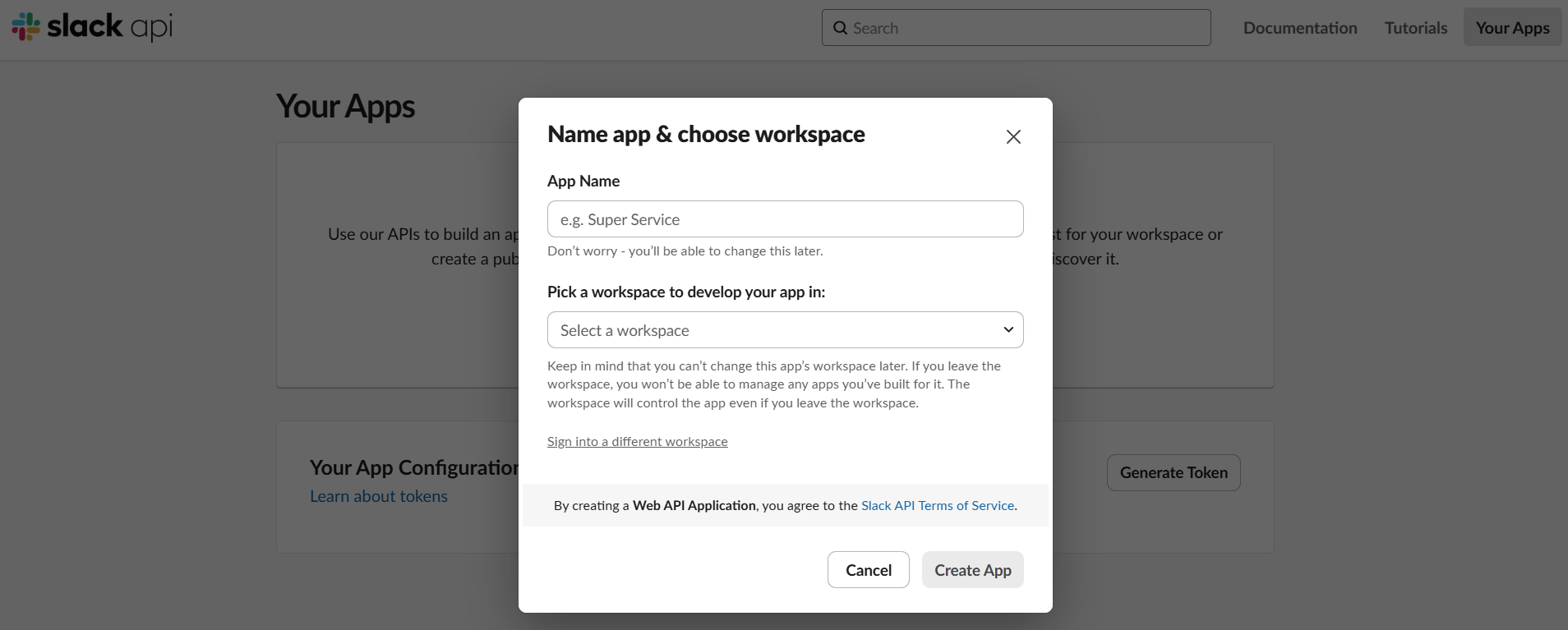The image size is (1568, 630).
Task: Click the Pick a workspace label
Action: [x=686, y=292]
